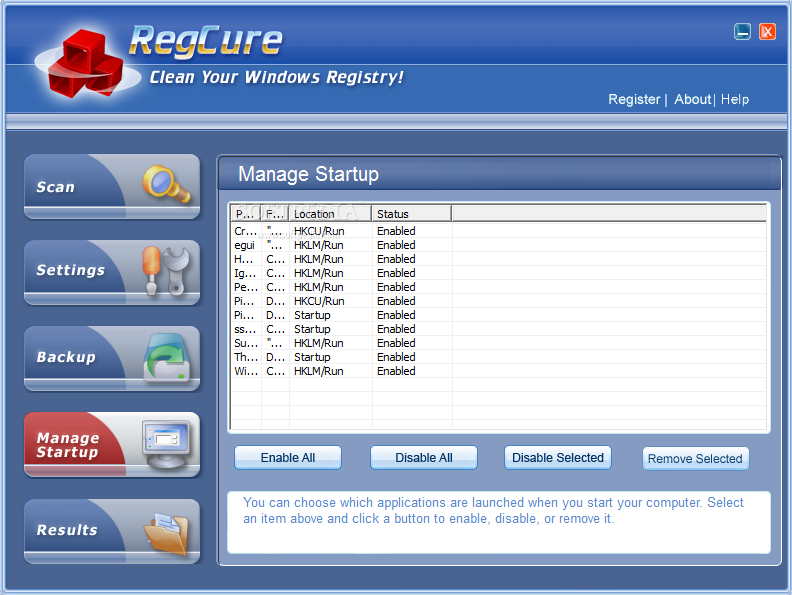The height and width of the screenshot is (595, 792).
Task: Select the 'Ig...' startup row
Action: (x=498, y=273)
